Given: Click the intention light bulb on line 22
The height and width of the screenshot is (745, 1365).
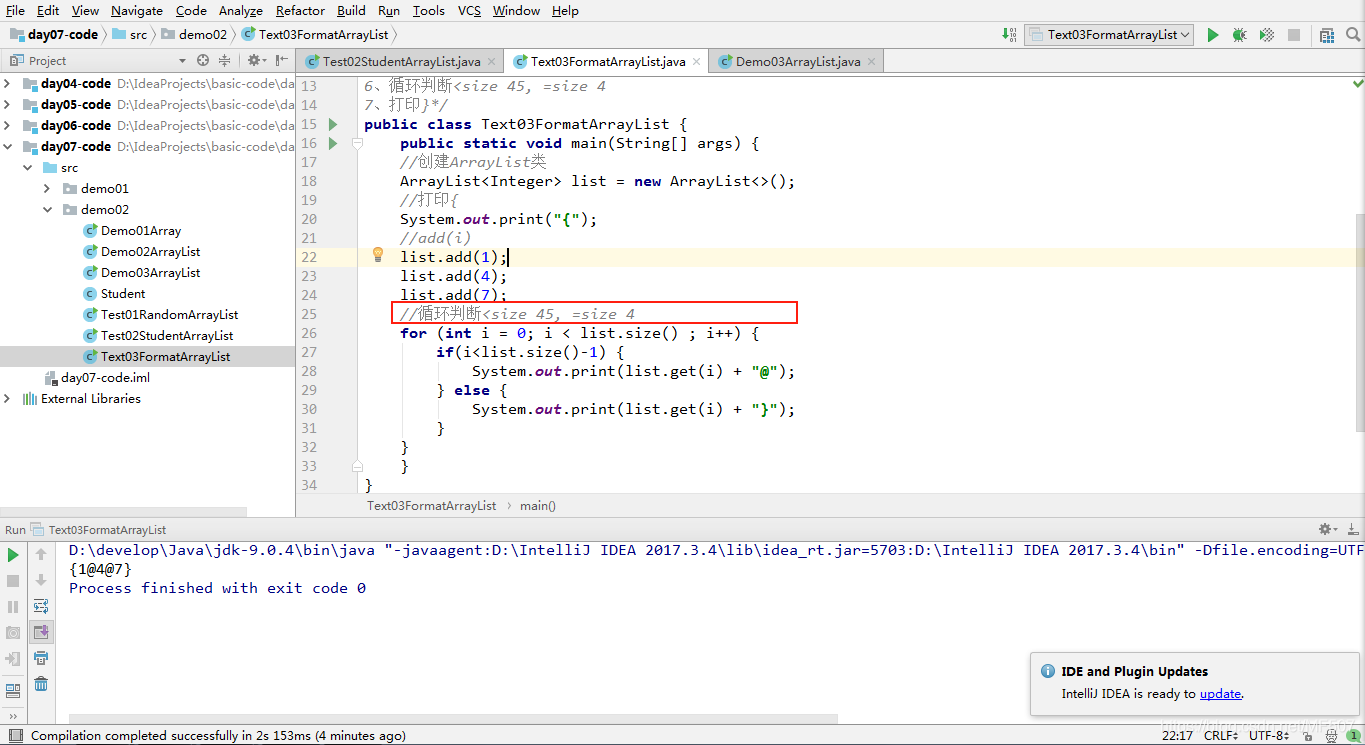Looking at the screenshot, I should click(378, 256).
